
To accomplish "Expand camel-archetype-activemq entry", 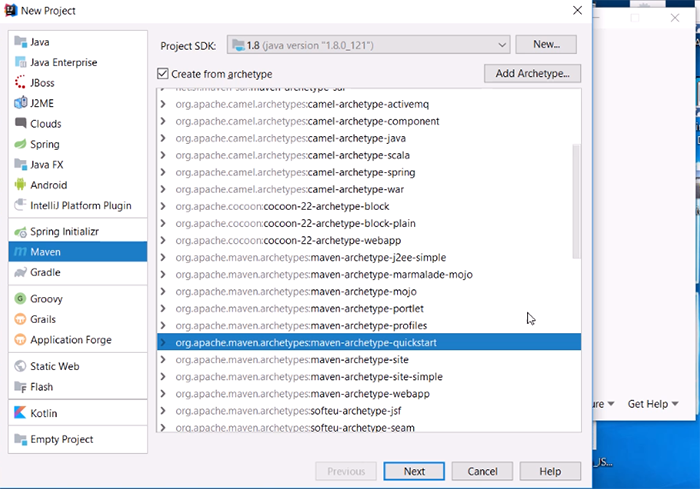I will [x=163, y=104].
